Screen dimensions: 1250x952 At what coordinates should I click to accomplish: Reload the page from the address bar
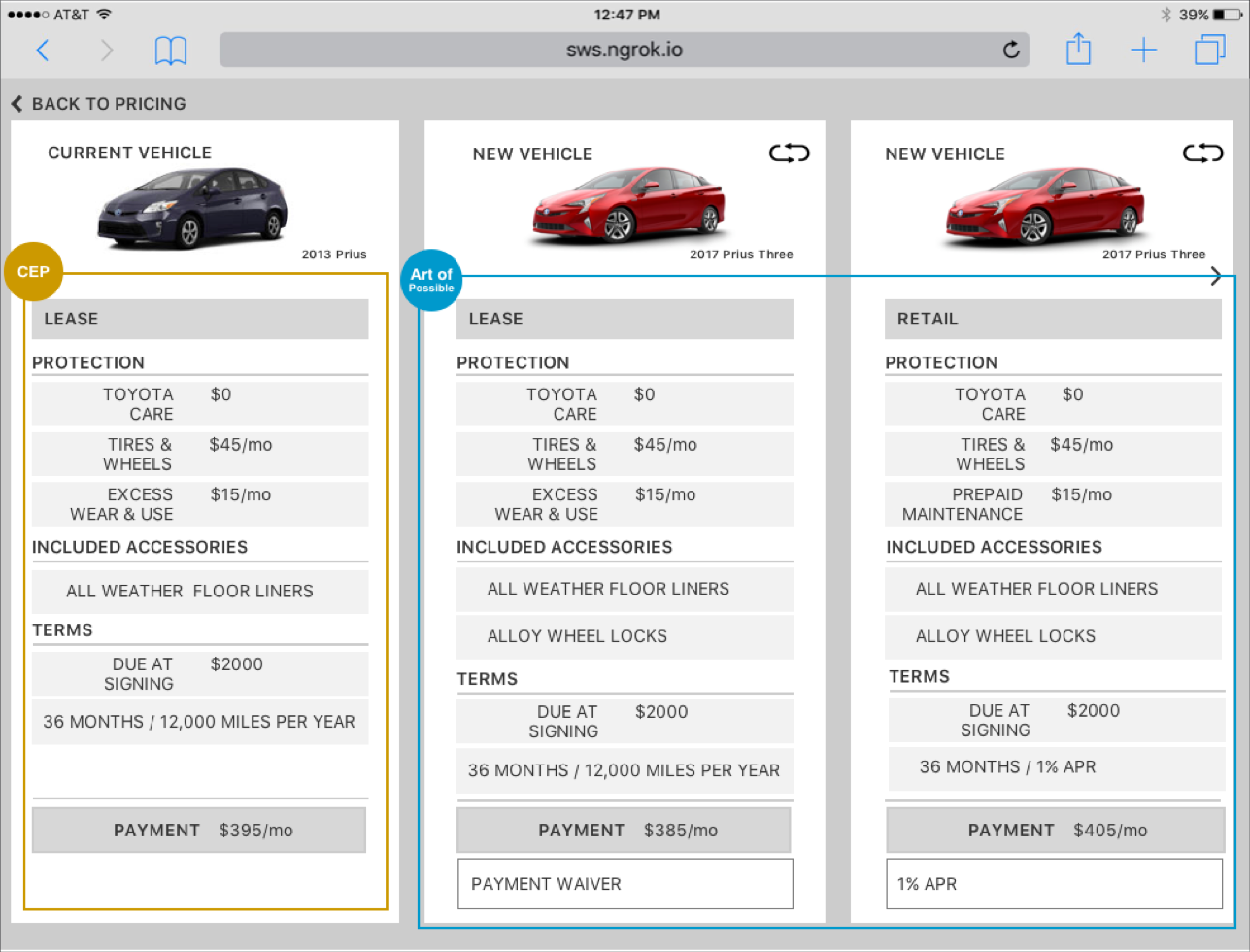pyautogui.click(x=1011, y=50)
